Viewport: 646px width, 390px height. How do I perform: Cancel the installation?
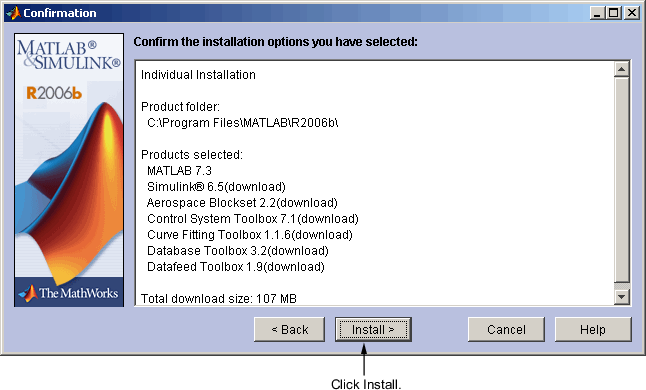tap(506, 329)
